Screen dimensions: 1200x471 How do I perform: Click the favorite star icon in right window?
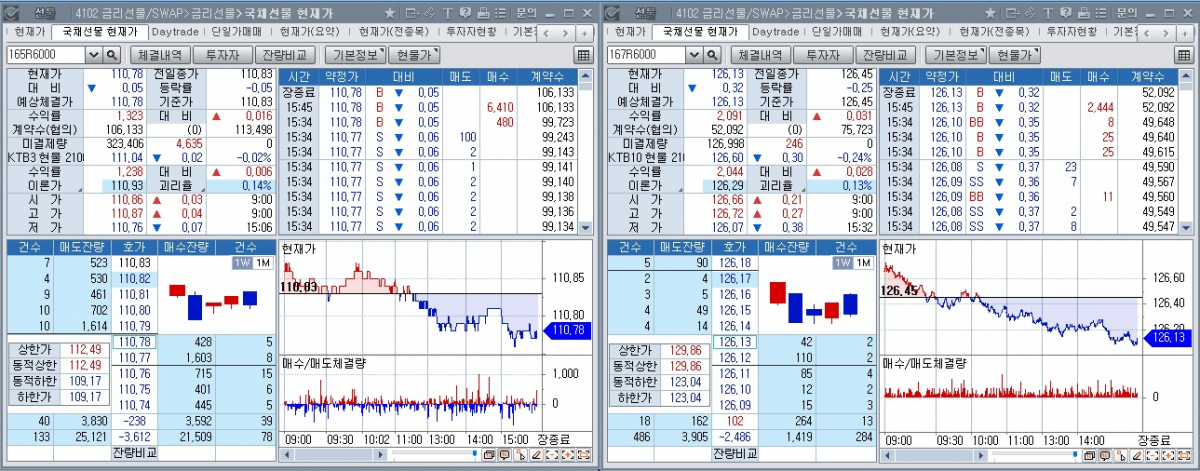990,13
